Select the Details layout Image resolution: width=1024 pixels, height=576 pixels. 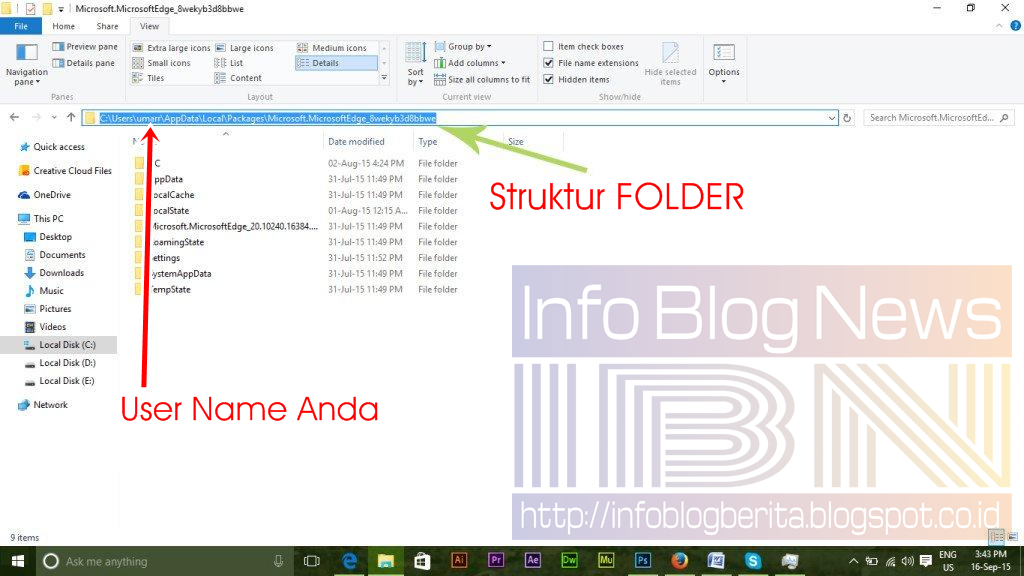[336, 63]
